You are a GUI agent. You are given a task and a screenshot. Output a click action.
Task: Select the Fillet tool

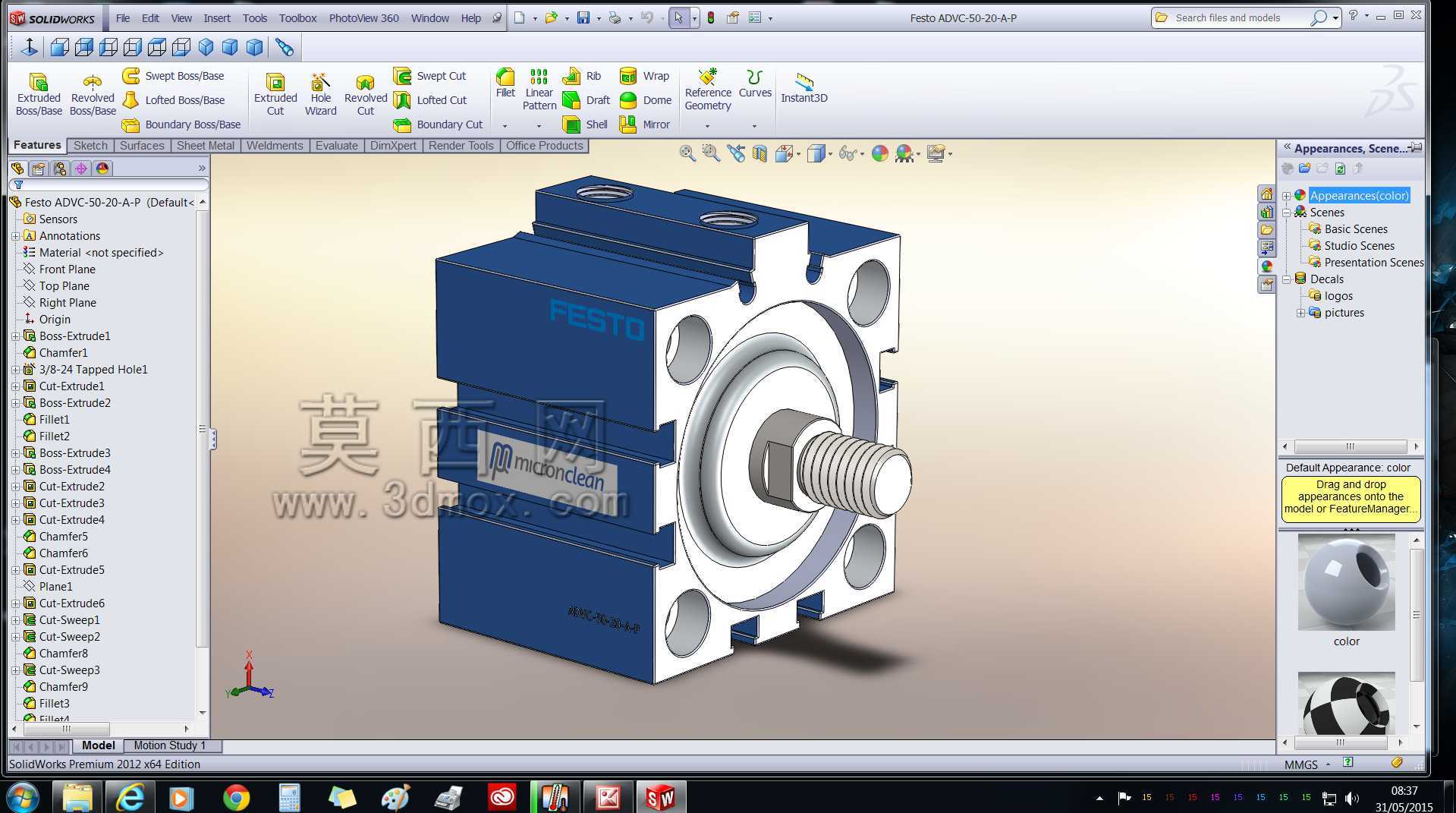tap(505, 84)
